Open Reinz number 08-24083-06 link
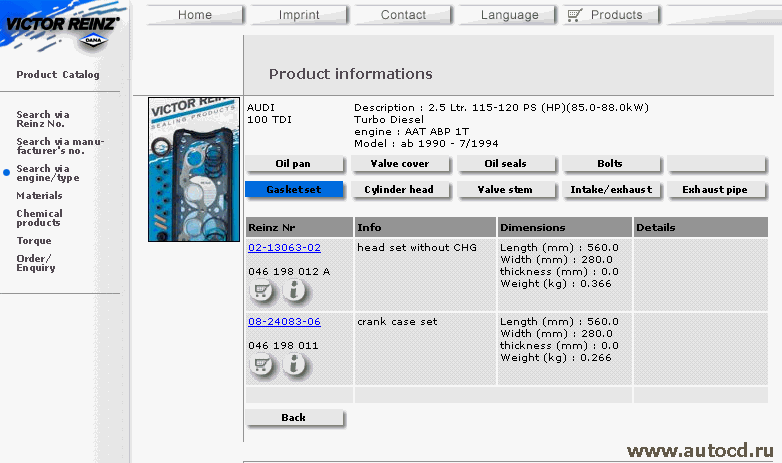This screenshot has width=782, height=463. point(284,322)
